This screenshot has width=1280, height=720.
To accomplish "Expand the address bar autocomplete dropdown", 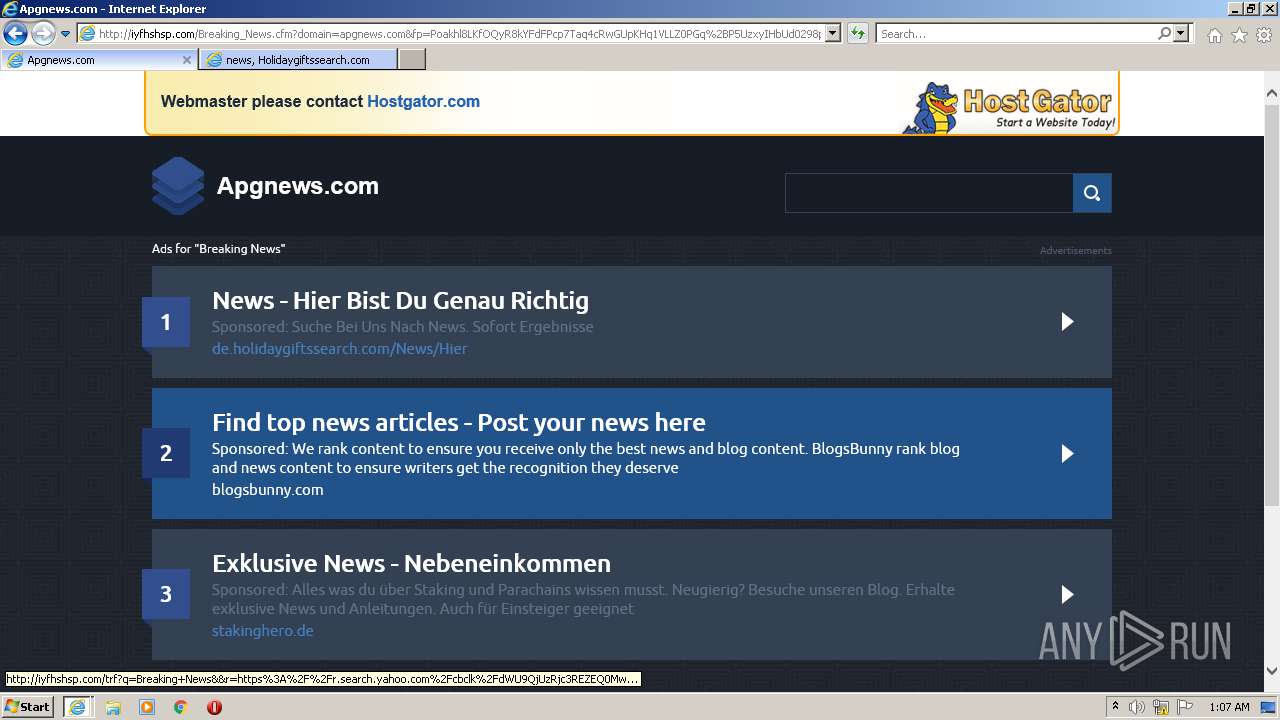I will [x=833, y=34].
